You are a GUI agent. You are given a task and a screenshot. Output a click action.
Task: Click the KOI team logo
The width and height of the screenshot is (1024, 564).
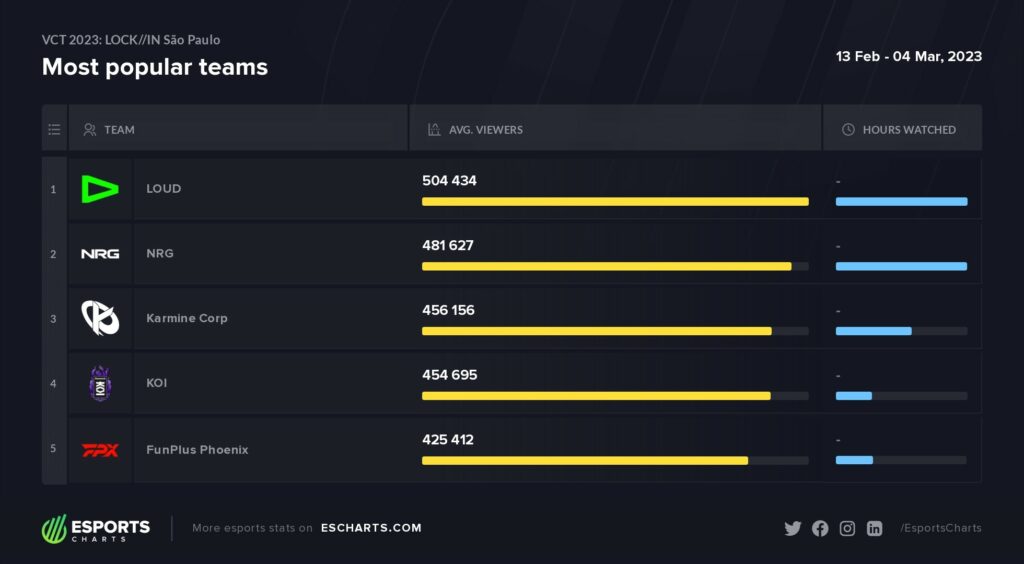[x=100, y=383]
